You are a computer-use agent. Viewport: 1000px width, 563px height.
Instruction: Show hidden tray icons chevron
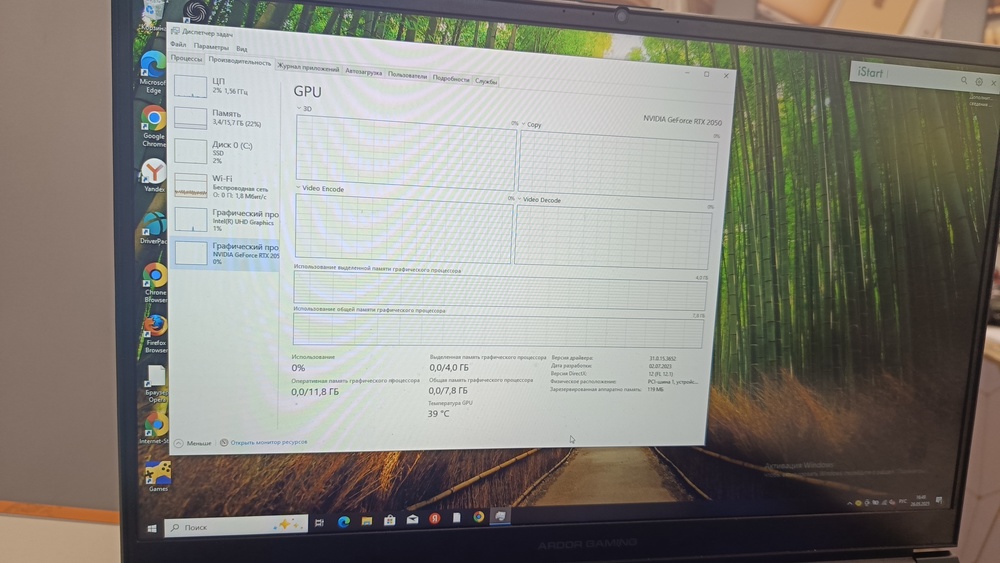849,504
